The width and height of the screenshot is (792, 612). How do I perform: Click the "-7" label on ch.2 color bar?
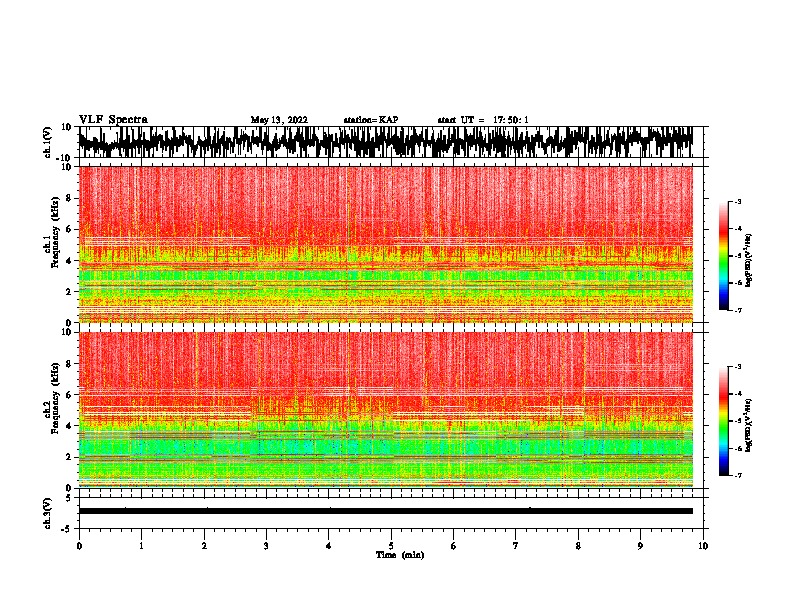(737, 476)
